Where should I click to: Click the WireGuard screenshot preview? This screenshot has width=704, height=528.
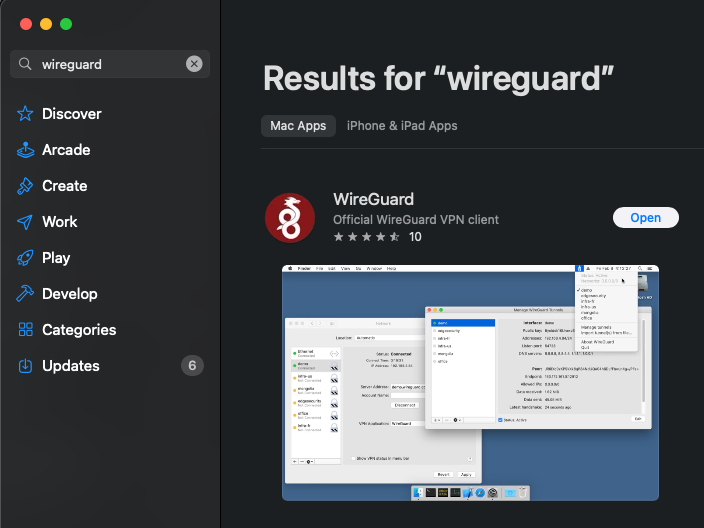[x=470, y=382]
